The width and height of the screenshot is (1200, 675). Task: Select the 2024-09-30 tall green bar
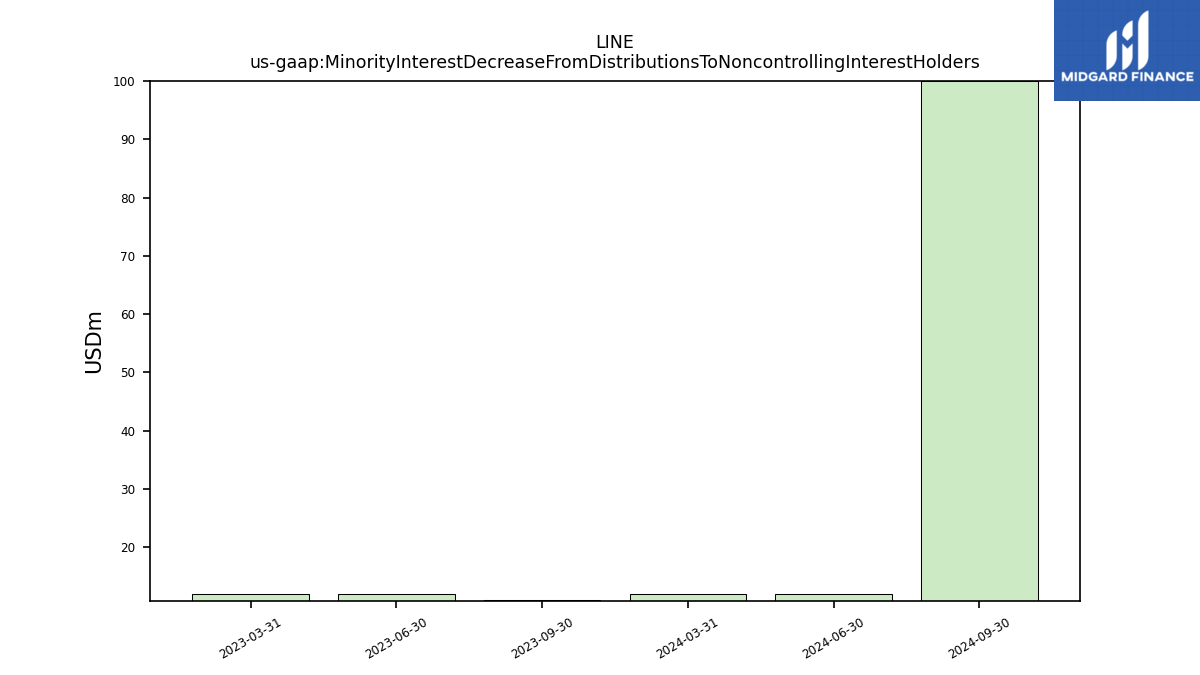pos(979,341)
